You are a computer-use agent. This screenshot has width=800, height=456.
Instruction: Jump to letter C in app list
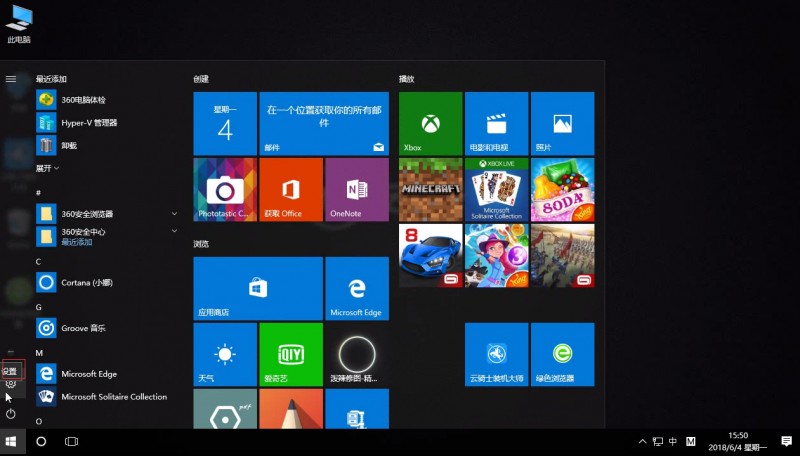38,262
